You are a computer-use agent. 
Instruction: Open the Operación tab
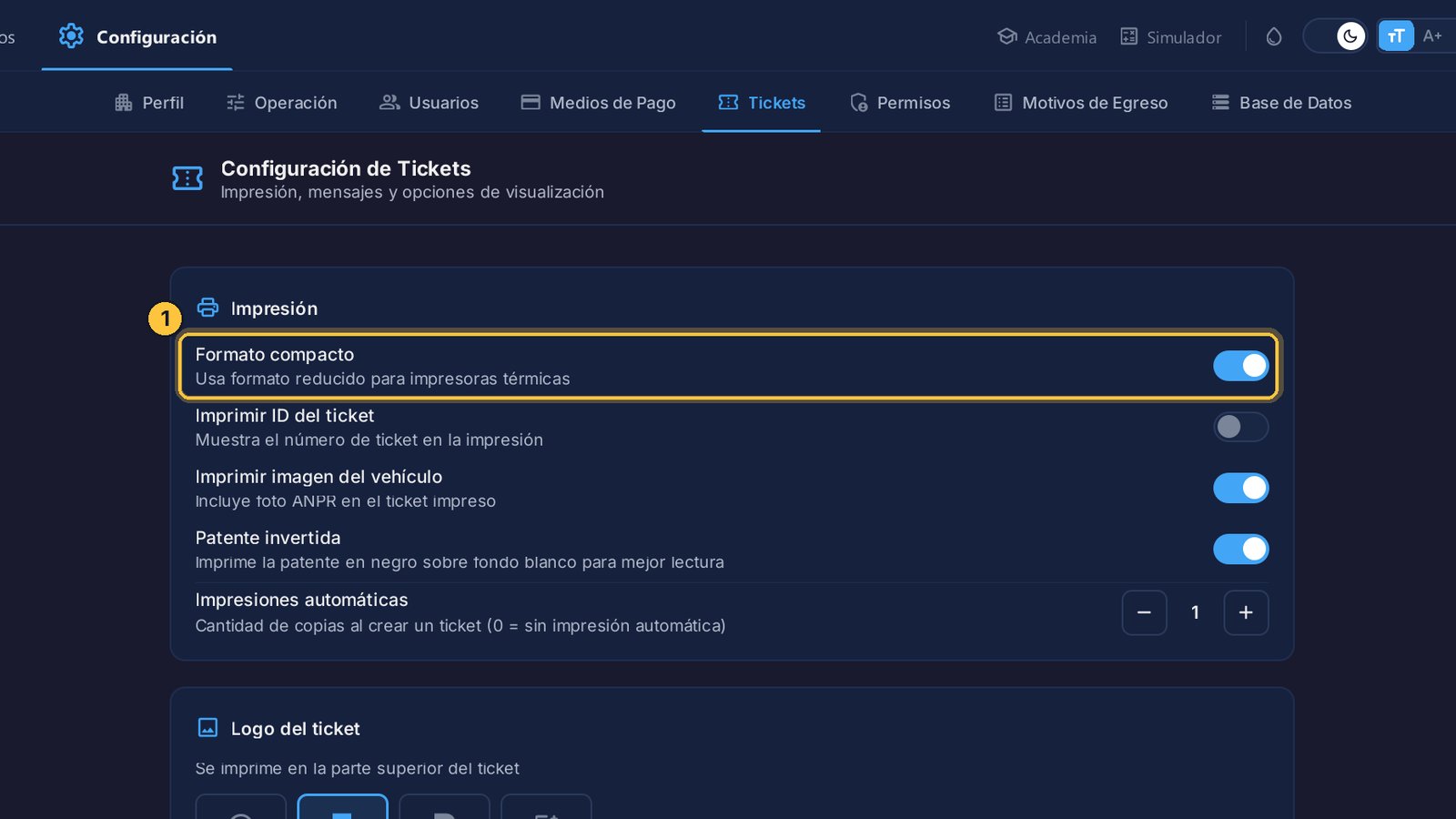(281, 103)
